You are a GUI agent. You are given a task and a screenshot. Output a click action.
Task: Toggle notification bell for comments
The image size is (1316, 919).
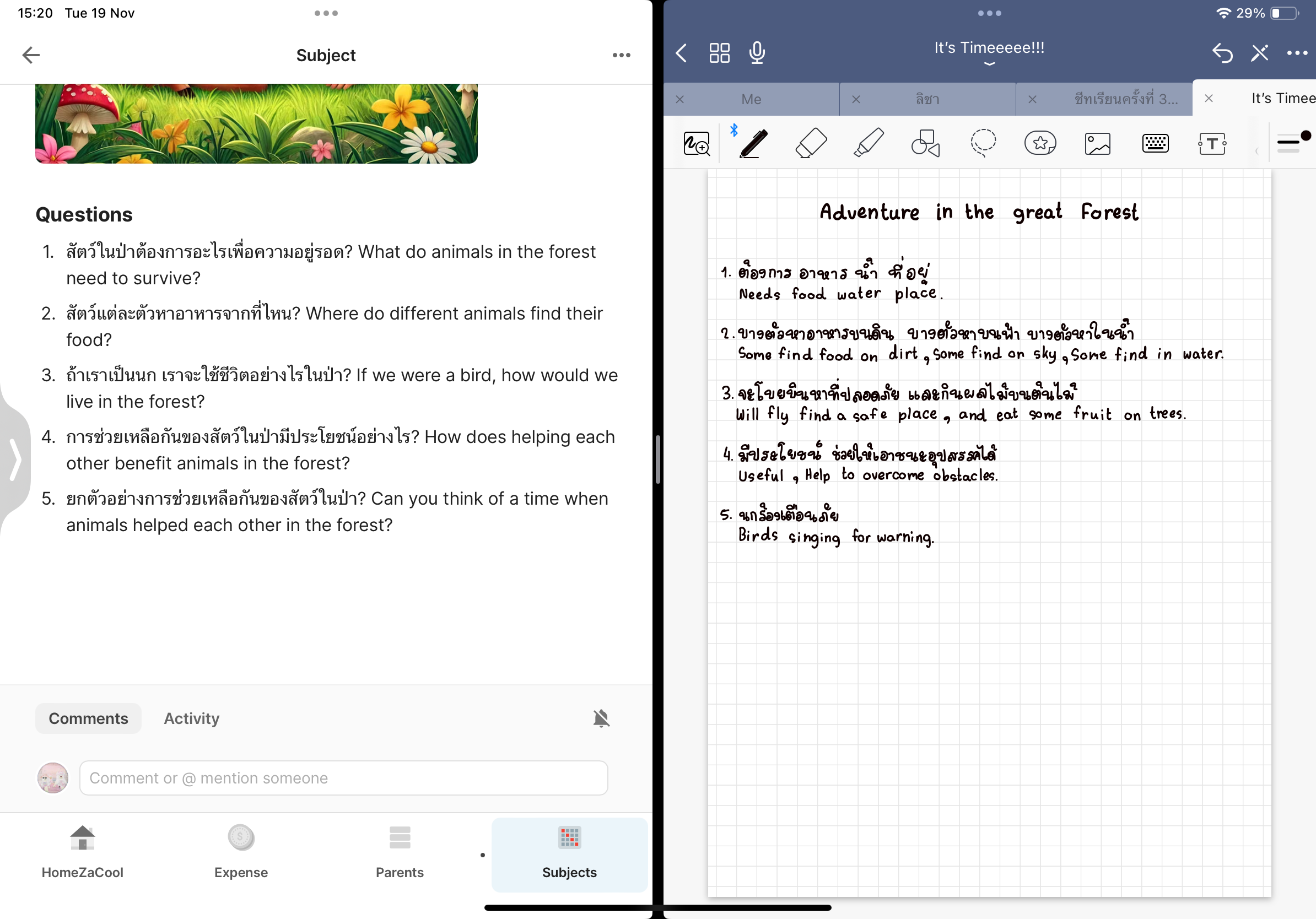point(601,718)
